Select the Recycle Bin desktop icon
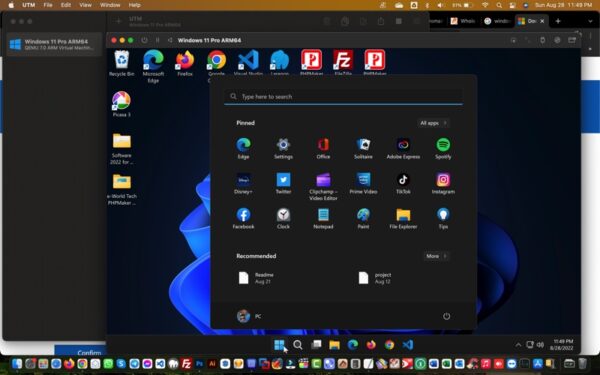 coord(122,63)
